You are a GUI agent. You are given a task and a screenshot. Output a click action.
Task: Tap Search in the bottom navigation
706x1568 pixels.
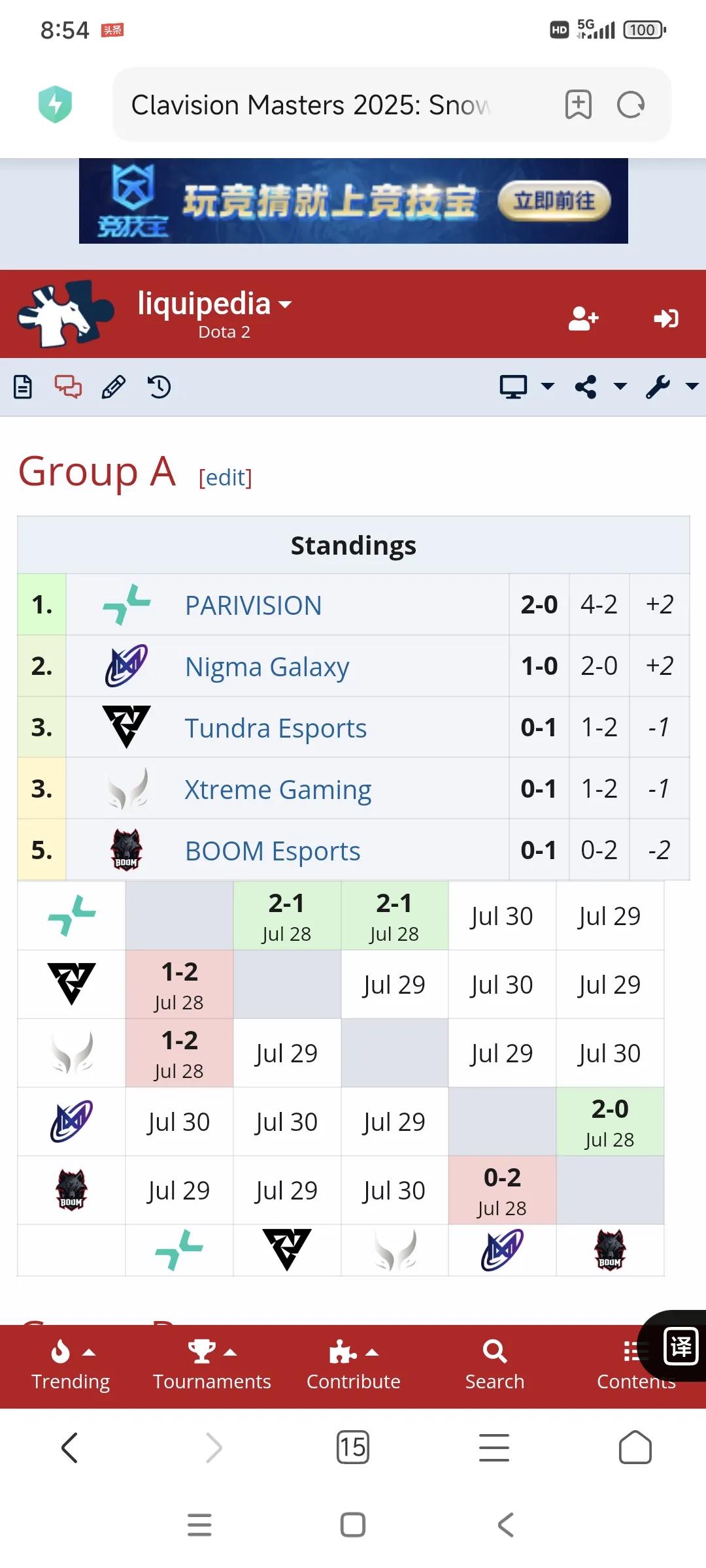(x=495, y=1365)
